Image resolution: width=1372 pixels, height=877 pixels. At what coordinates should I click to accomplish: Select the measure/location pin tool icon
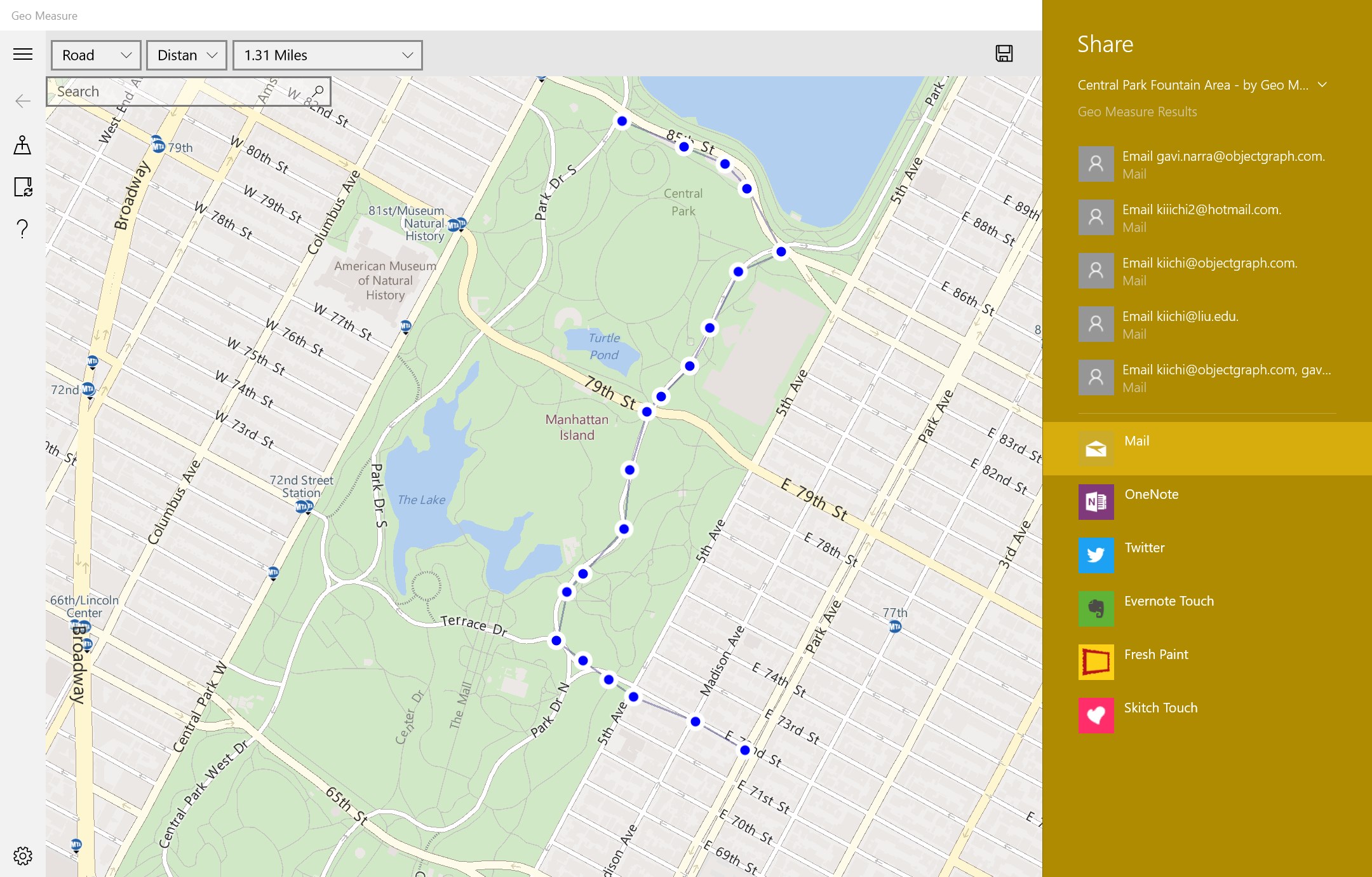coord(23,145)
